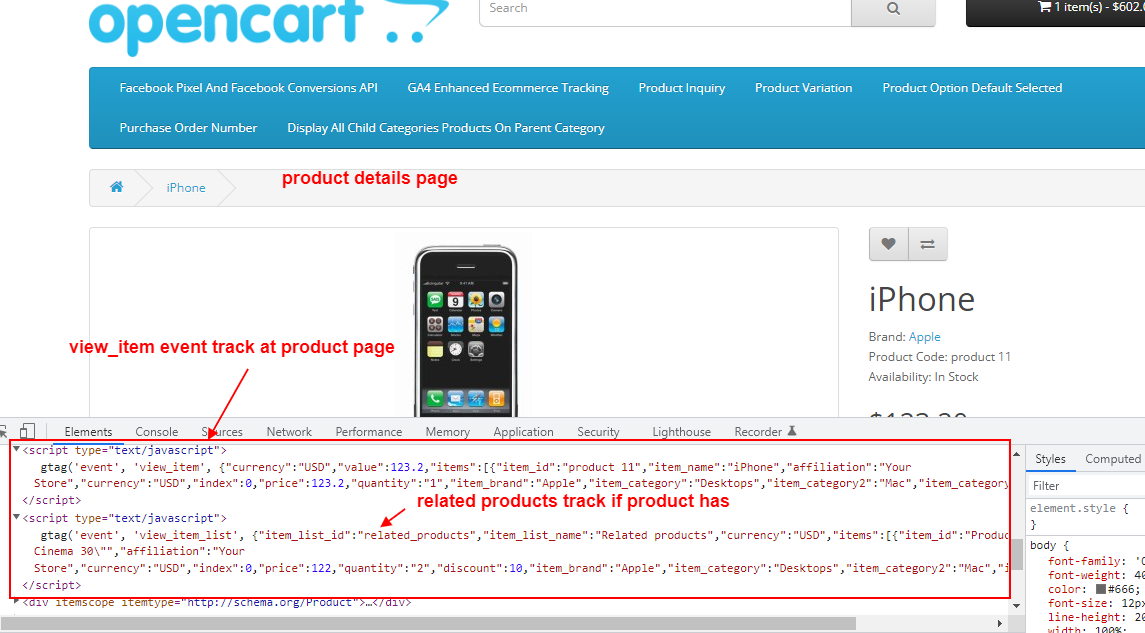Switch to the Sources tab
Viewport: 1145px width, 633px height.
click(x=222, y=431)
